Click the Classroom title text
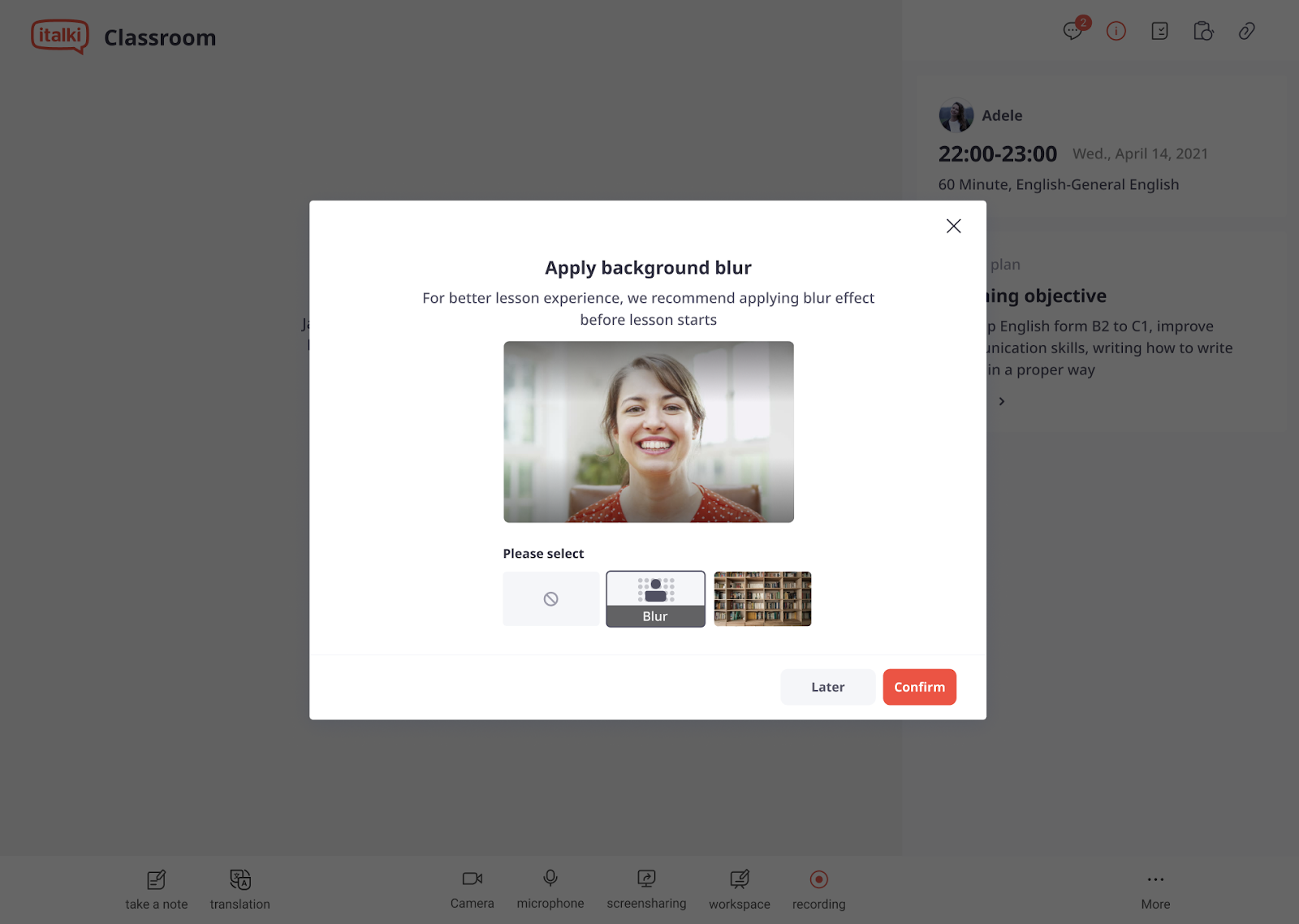The image size is (1299, 924). click(160, 37)
